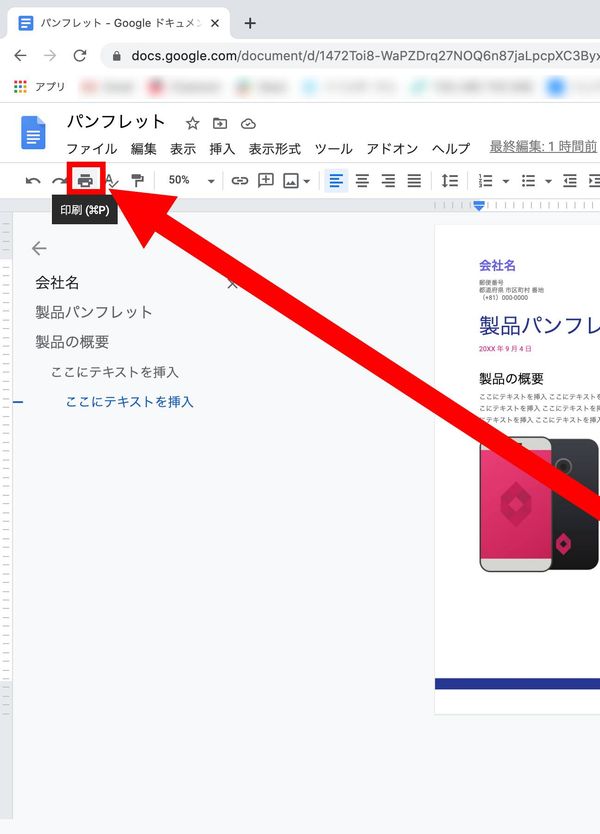600x834 pixels.
Task: Select the Paint format roller icon
Action: (x=138, y=181)
